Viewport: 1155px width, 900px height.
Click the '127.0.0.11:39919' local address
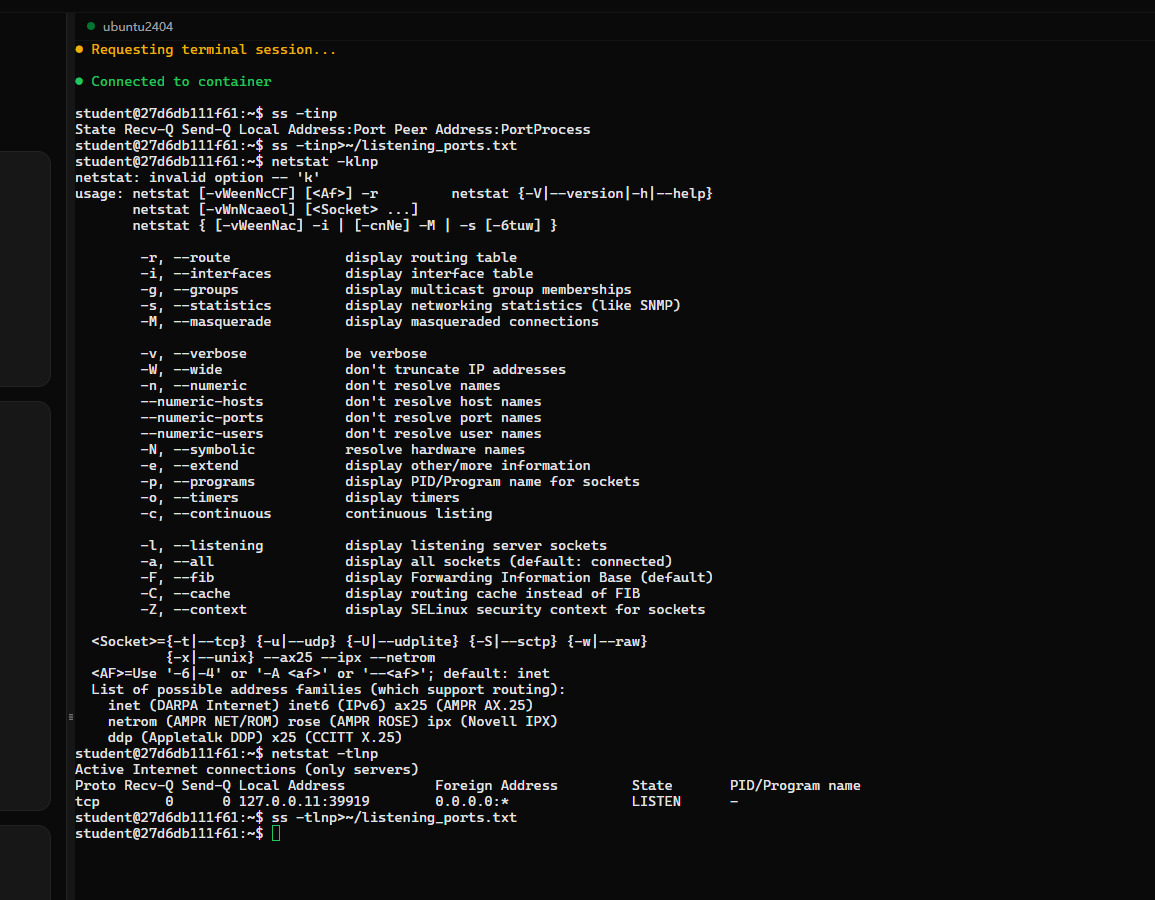304,801
